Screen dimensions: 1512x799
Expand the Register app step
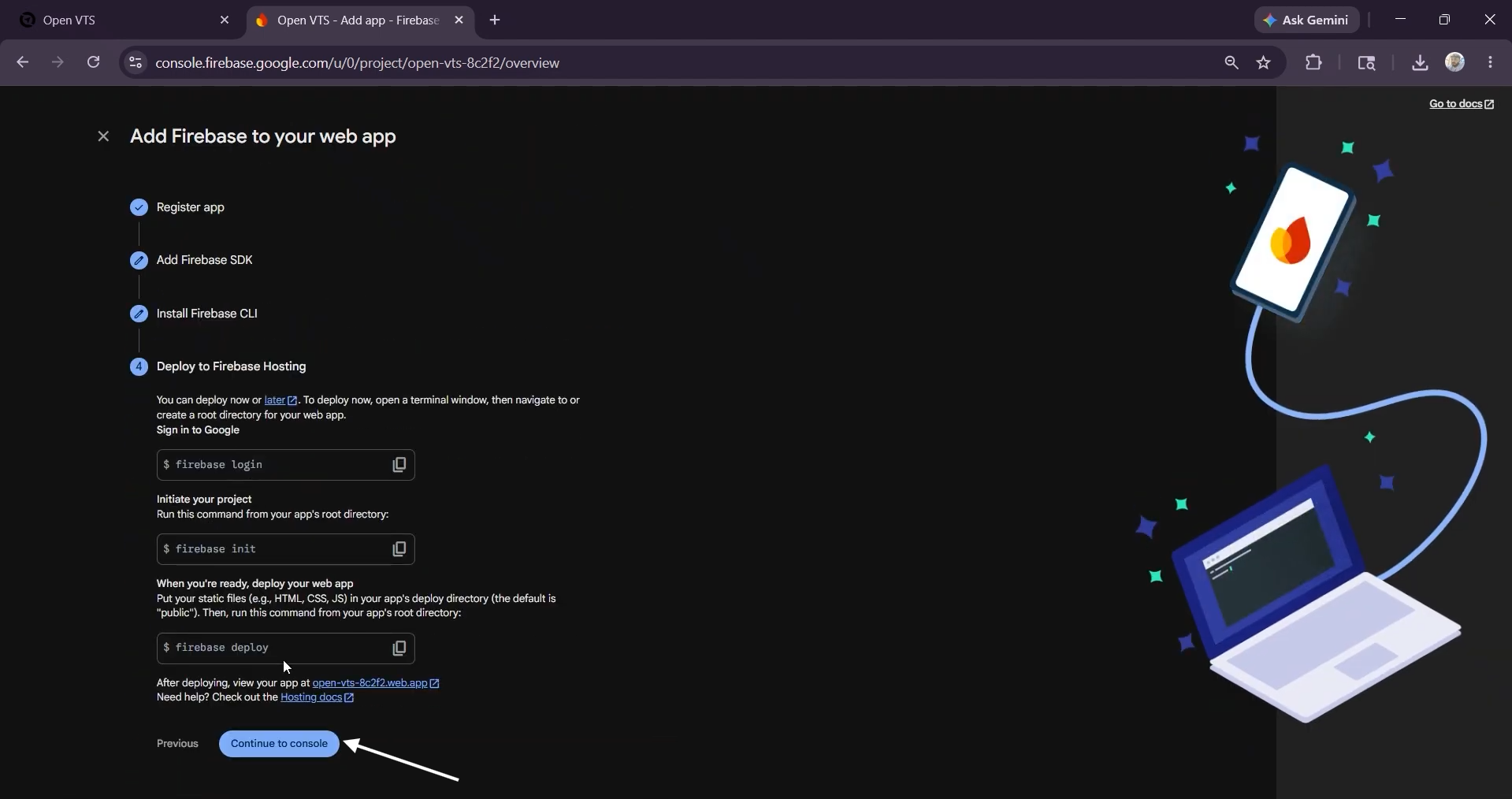[191, 207]
